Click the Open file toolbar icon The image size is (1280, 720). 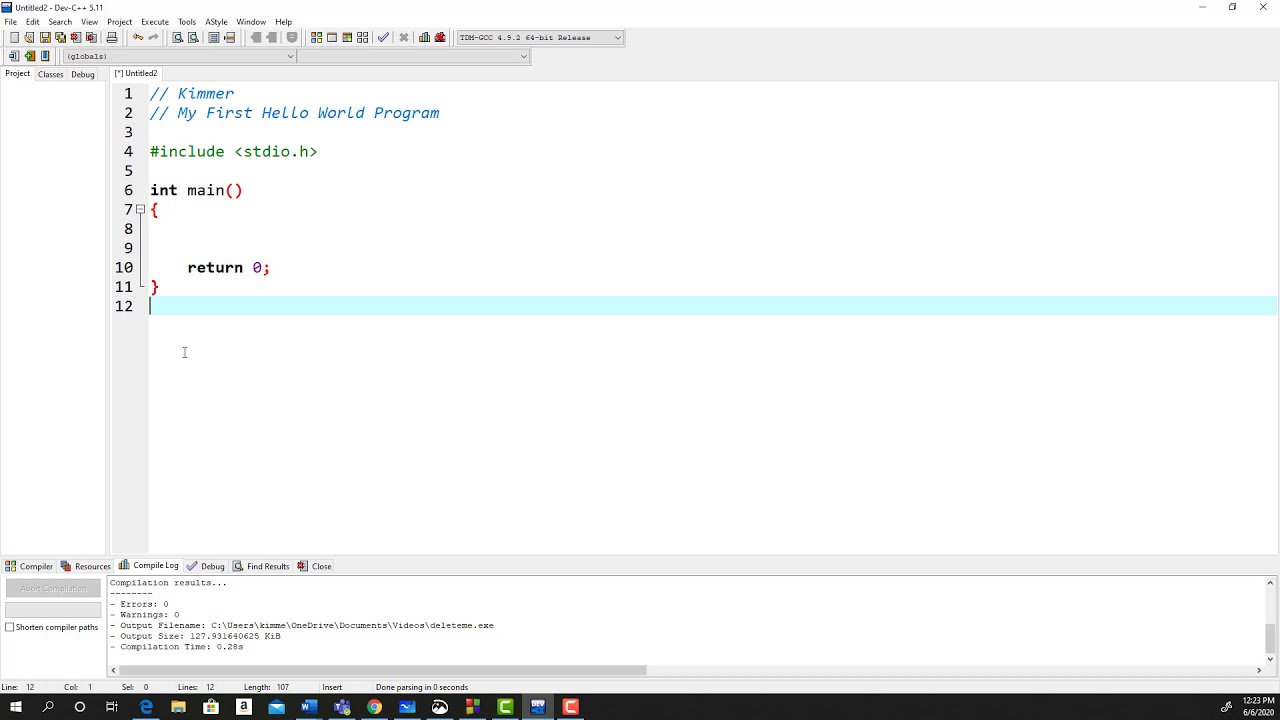[29, 37]
